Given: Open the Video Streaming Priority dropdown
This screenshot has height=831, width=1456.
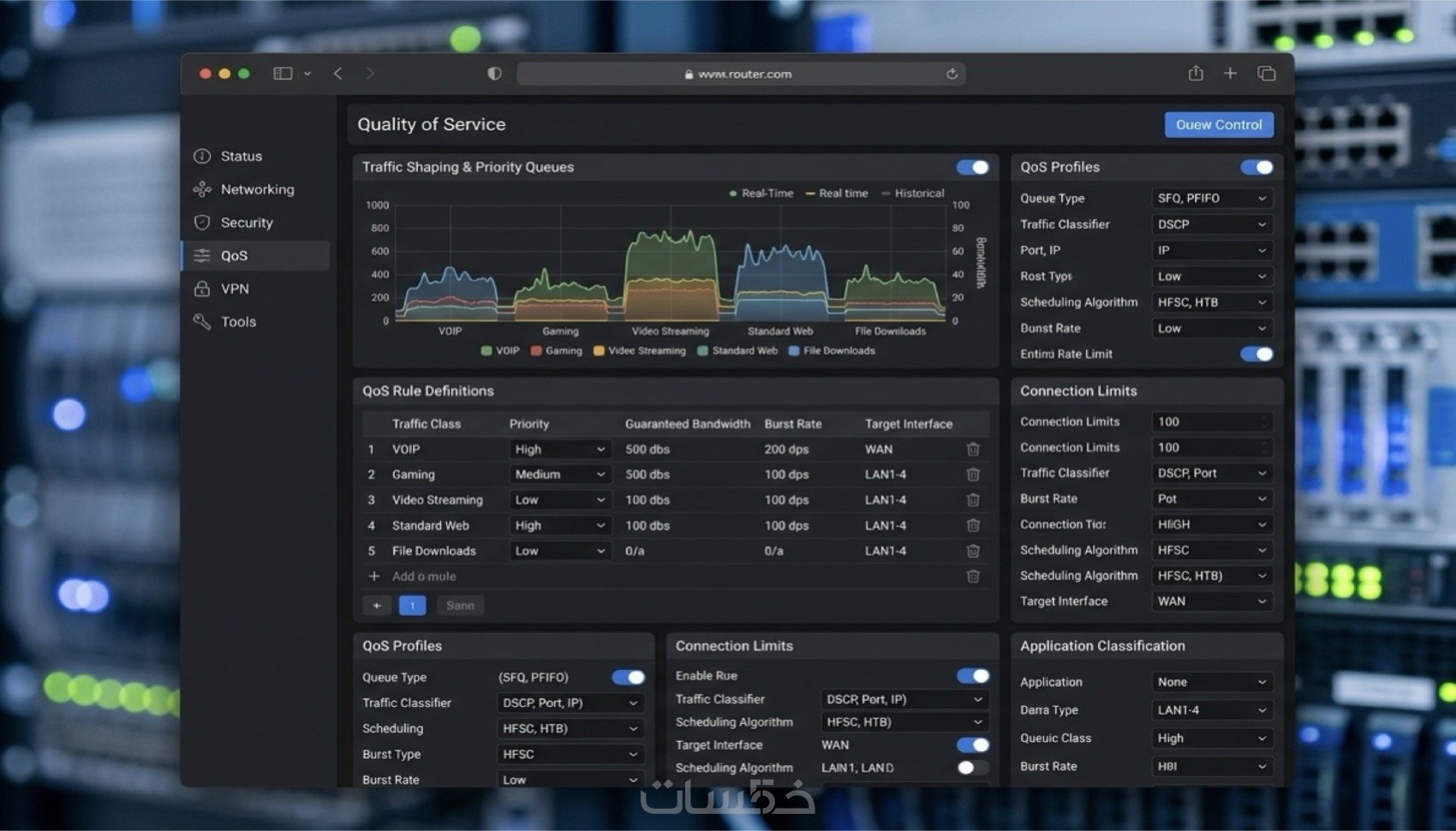Looking at the screenshot, I should tap(560, 500).
